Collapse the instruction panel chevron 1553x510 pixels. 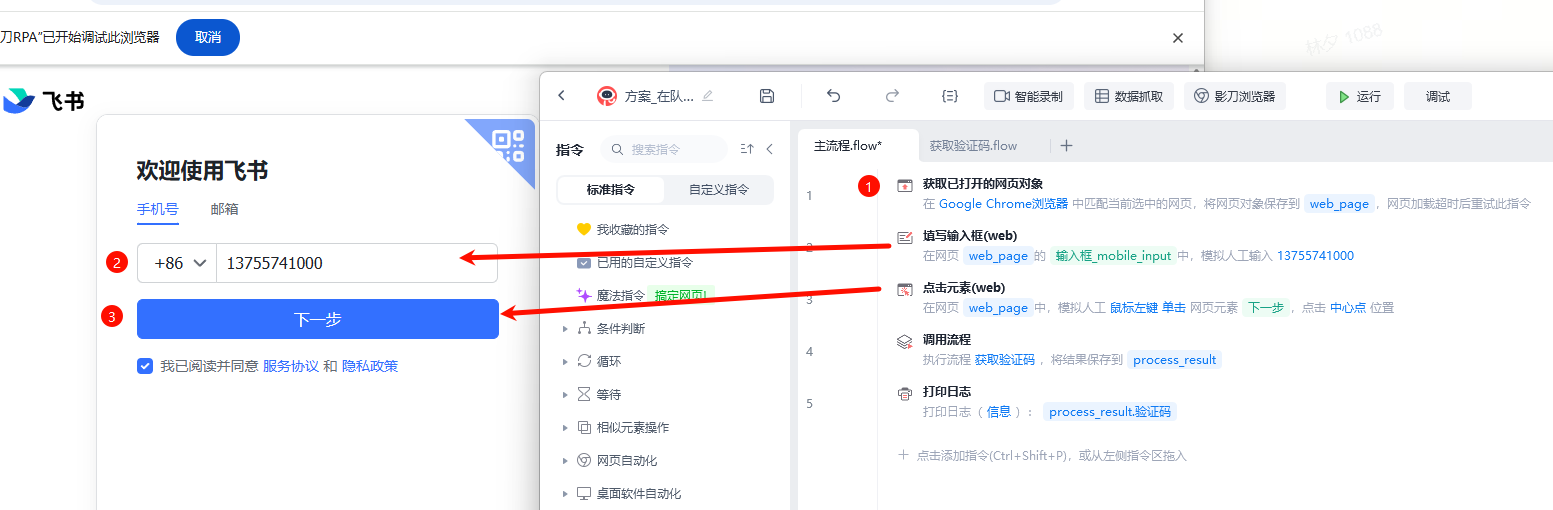pyautogui.click(x=769, y=149)
